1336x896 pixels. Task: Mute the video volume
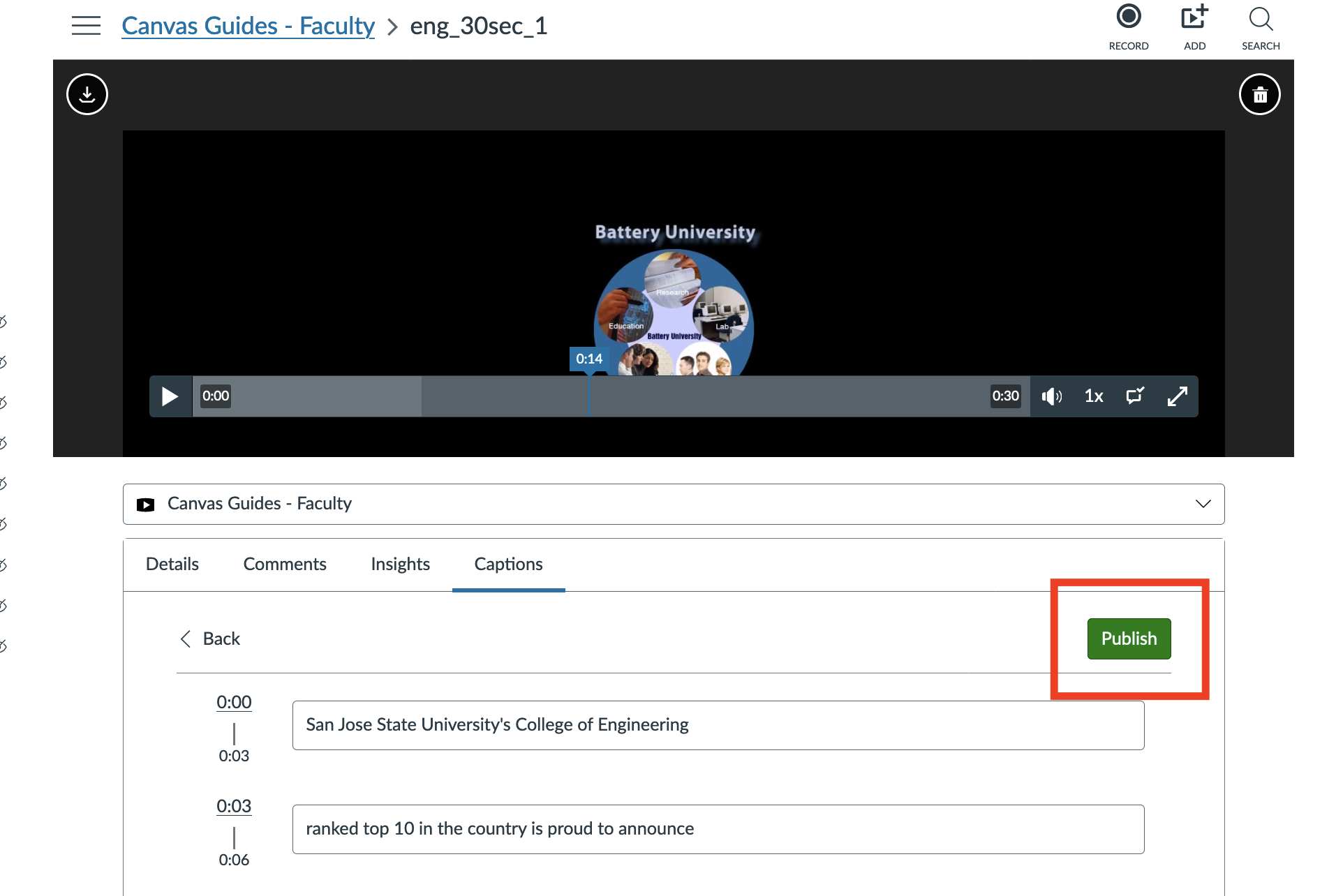pos(1051,396)
